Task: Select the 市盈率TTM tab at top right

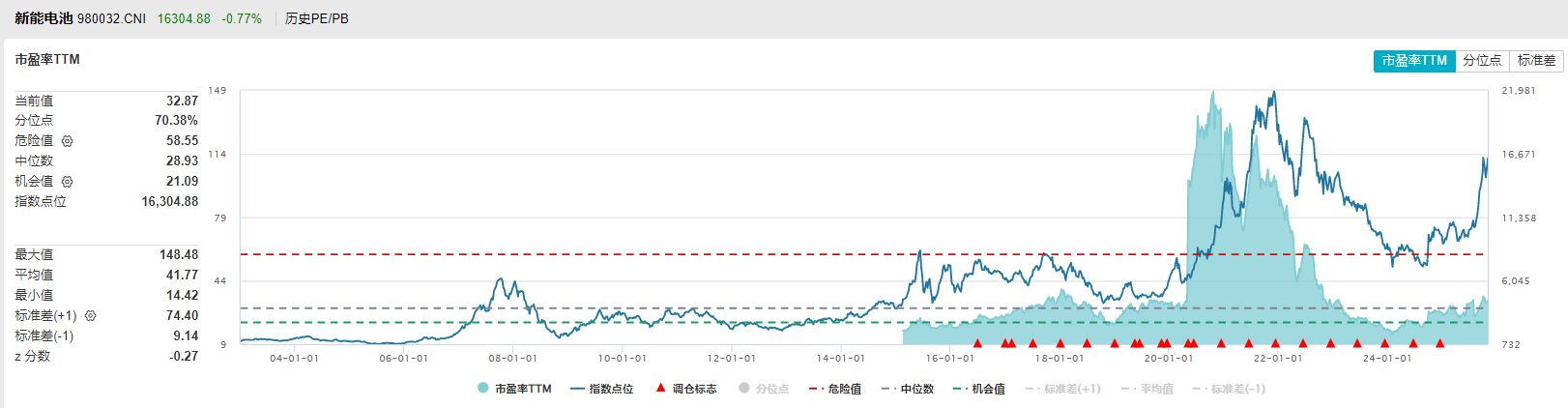Action: click(1414, 60)
